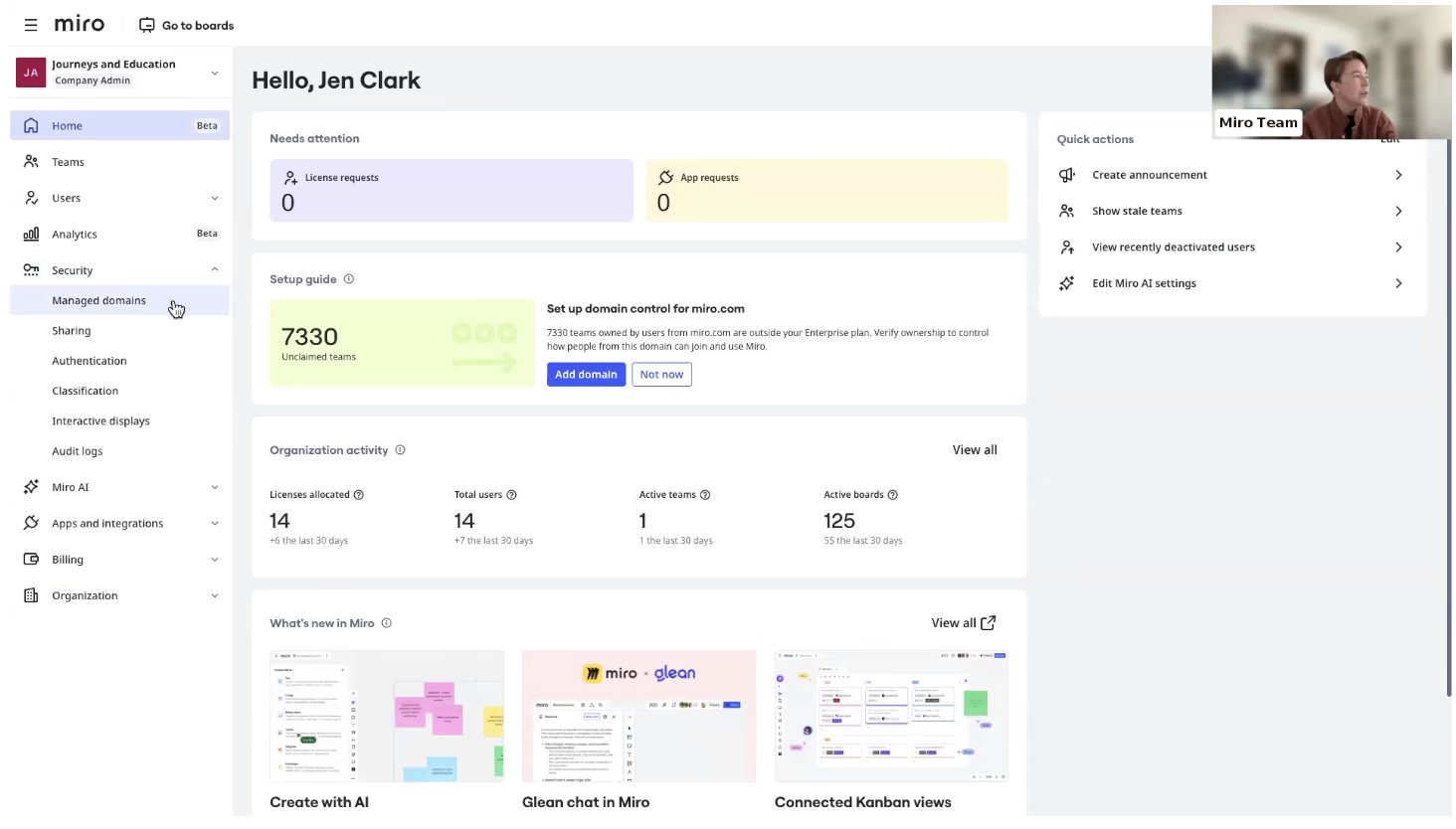This screenshot has width=1456, height=829.
Task: Click the Analytics bar chart icon
Action: click(31, 234)
